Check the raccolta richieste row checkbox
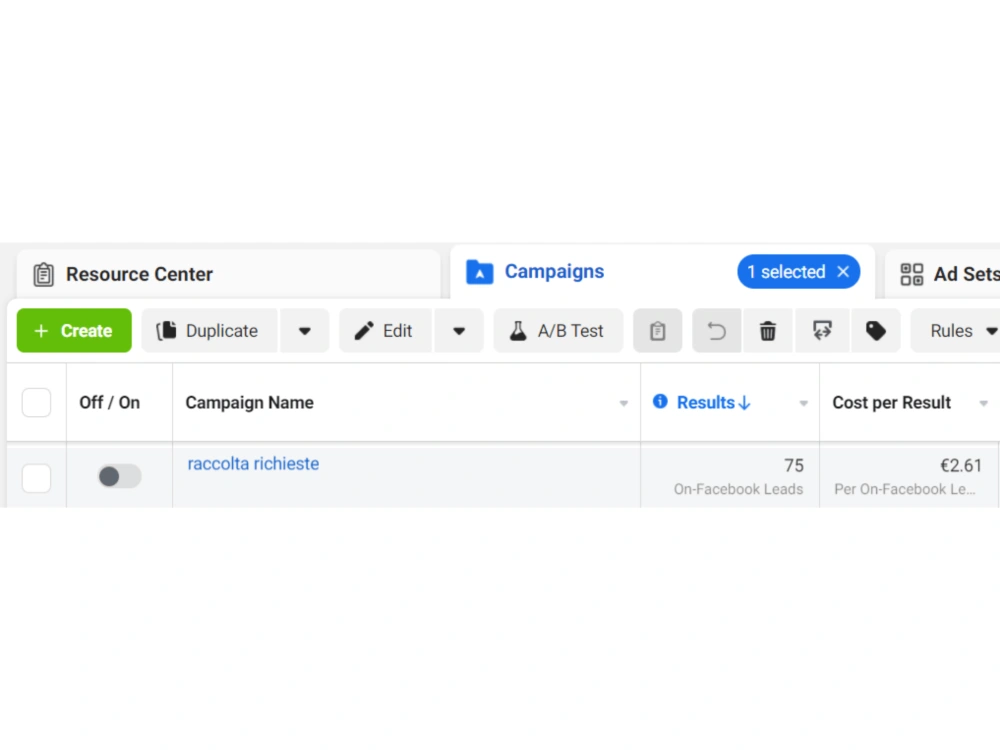1000x750 pixels. pos(36,478)
